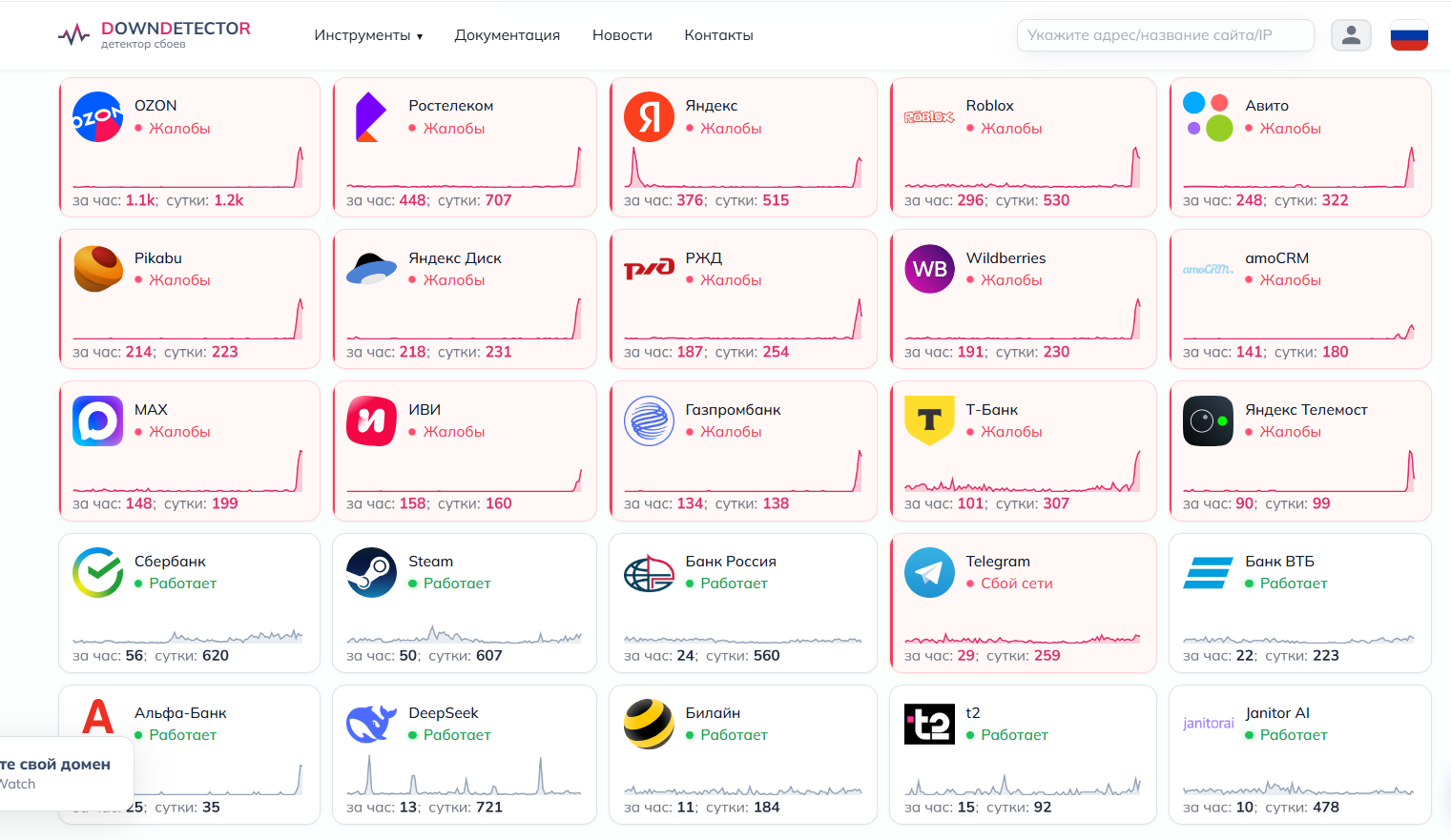Open the OZON service logo icon
The image size is (1451, 840).
pos(97,117)
